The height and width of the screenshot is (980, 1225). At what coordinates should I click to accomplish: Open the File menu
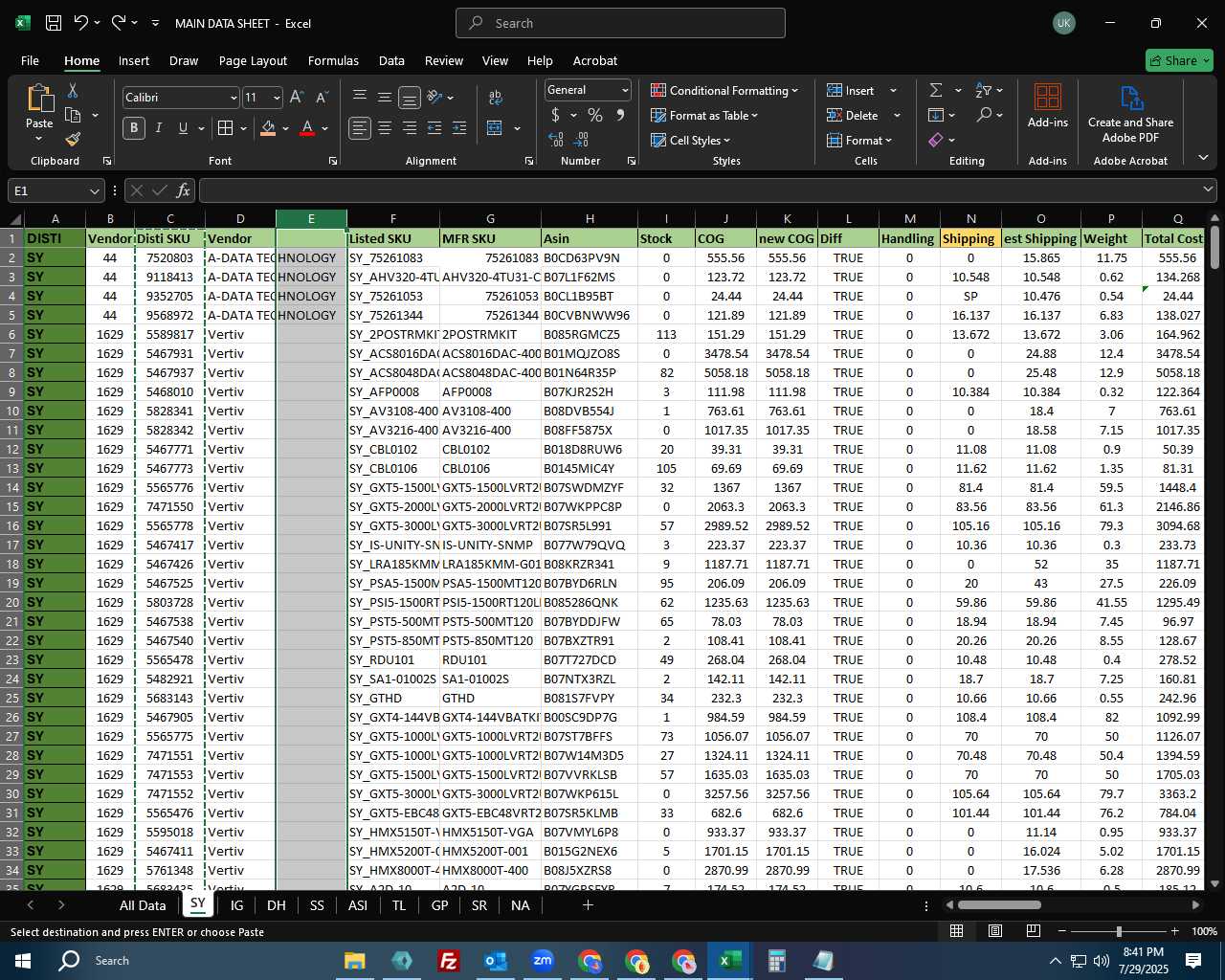(x=30, y=60)
